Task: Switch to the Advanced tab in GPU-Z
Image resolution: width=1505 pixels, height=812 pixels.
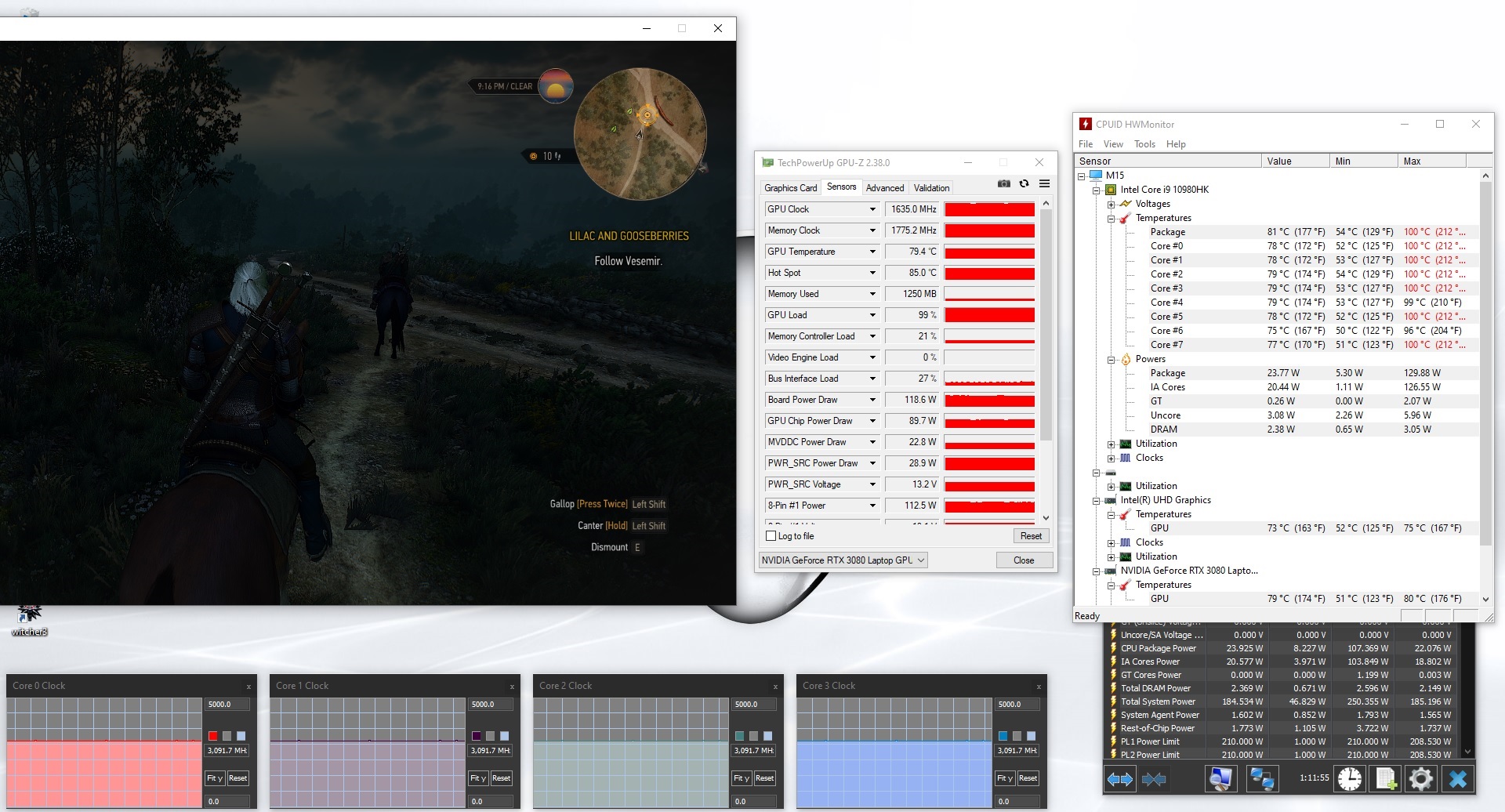Action: pyautogui.click(x=885, y=188)
